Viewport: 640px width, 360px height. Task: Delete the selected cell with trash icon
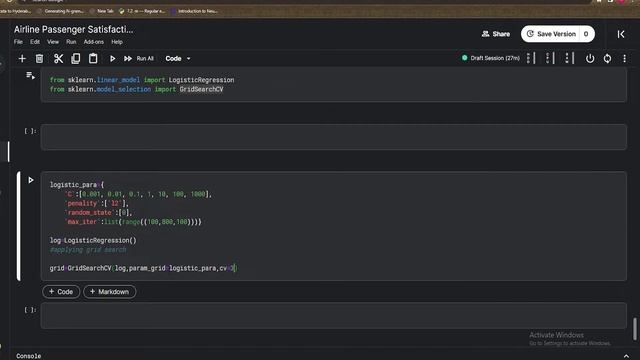(x=39, y=59)
